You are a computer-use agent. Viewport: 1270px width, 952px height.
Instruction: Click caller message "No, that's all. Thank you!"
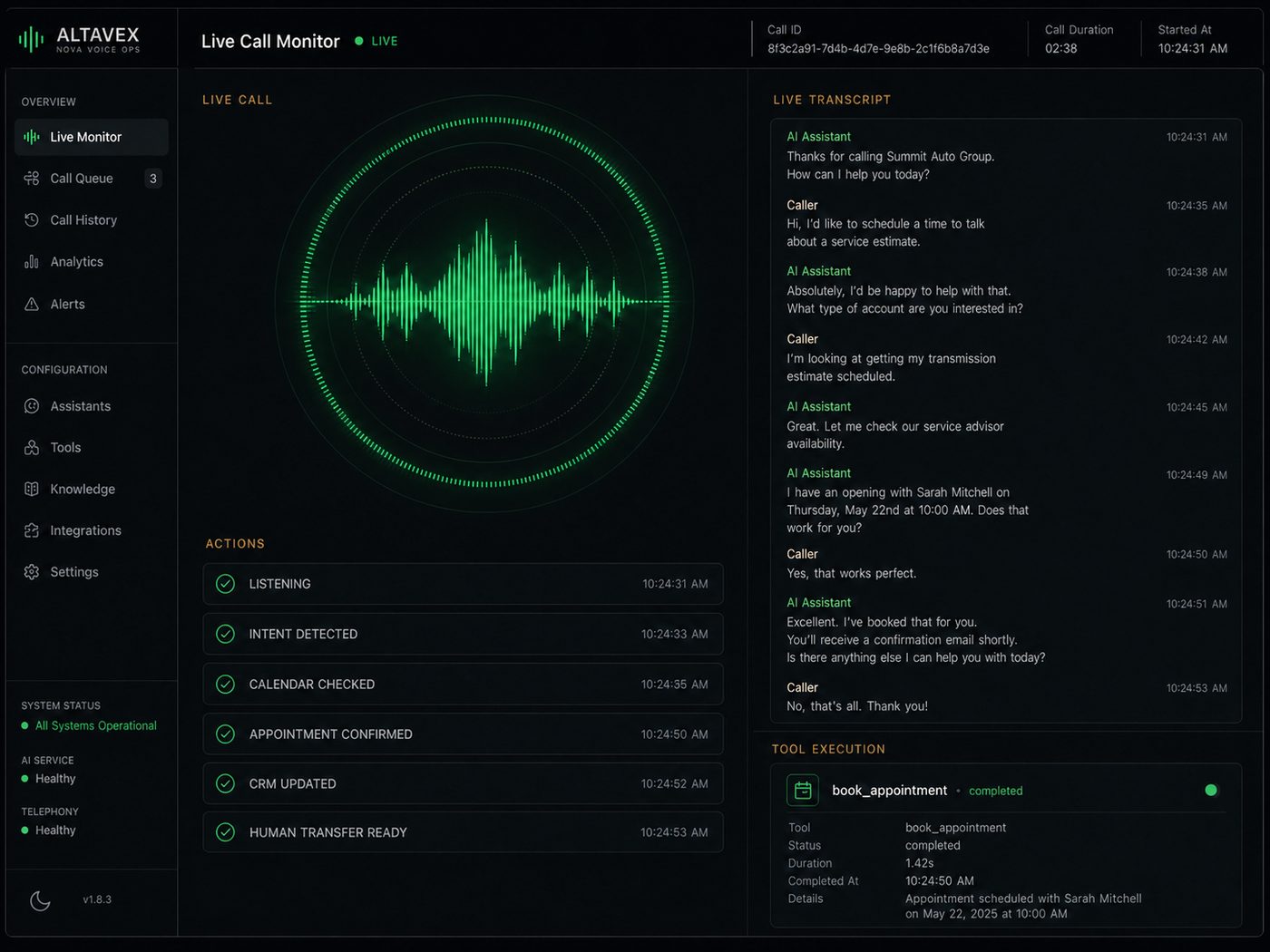[856, 706]
